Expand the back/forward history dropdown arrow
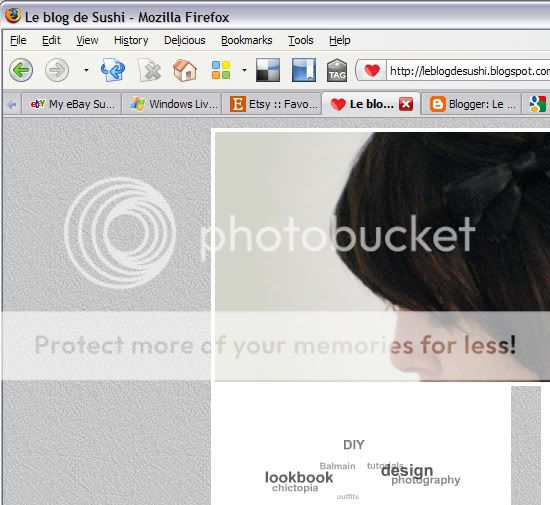The image size is (550, 505). click(86, 70)
